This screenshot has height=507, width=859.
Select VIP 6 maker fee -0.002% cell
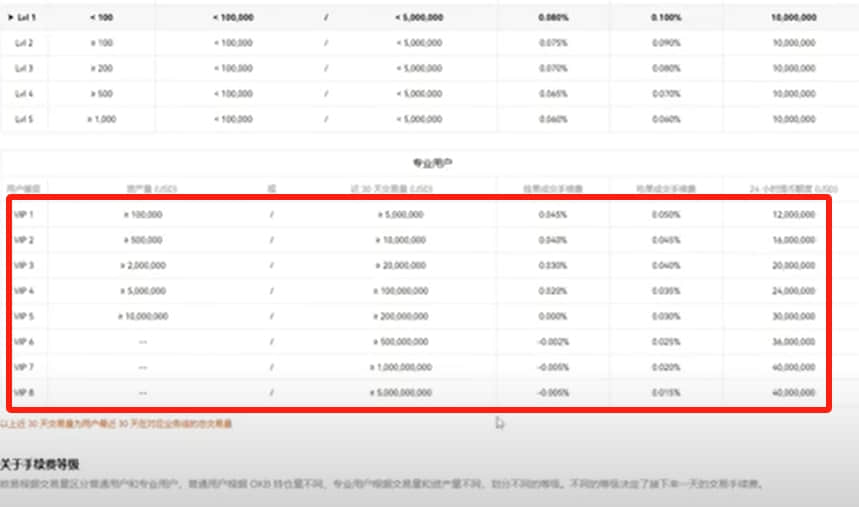click(553, 341)
